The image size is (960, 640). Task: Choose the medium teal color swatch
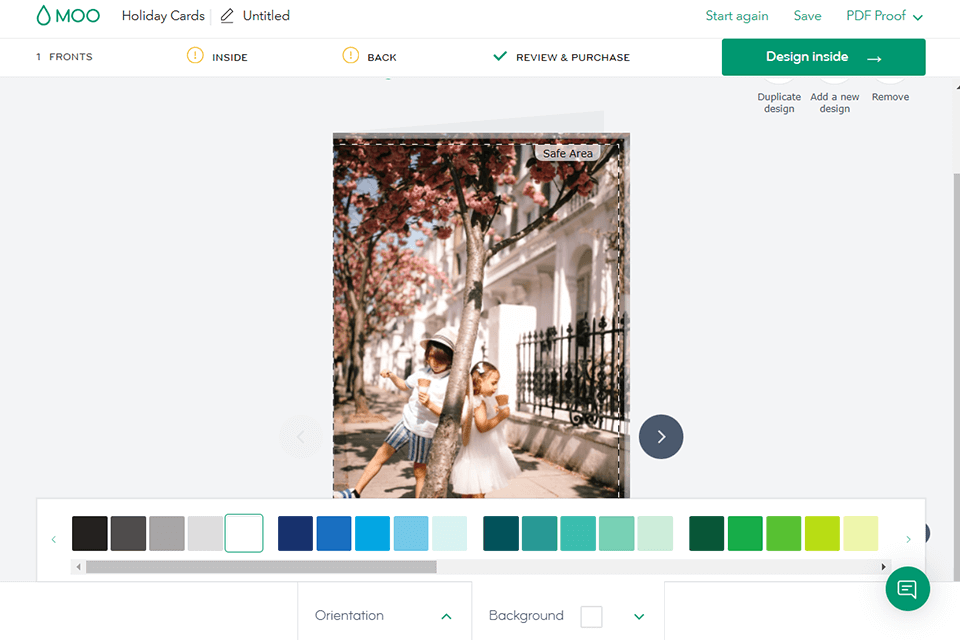point(539,533)
